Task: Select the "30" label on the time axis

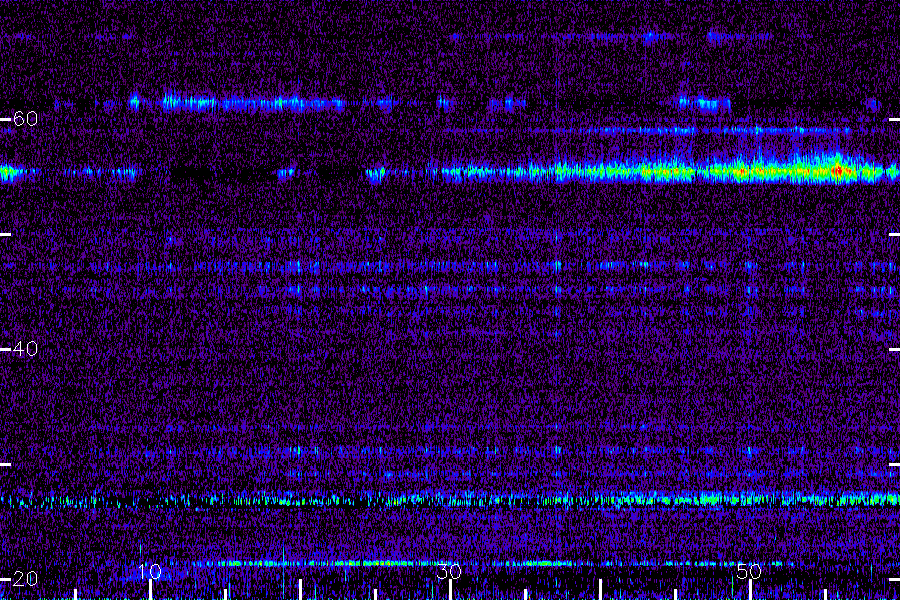Action: pyautogui.click(x=449, y=571)
